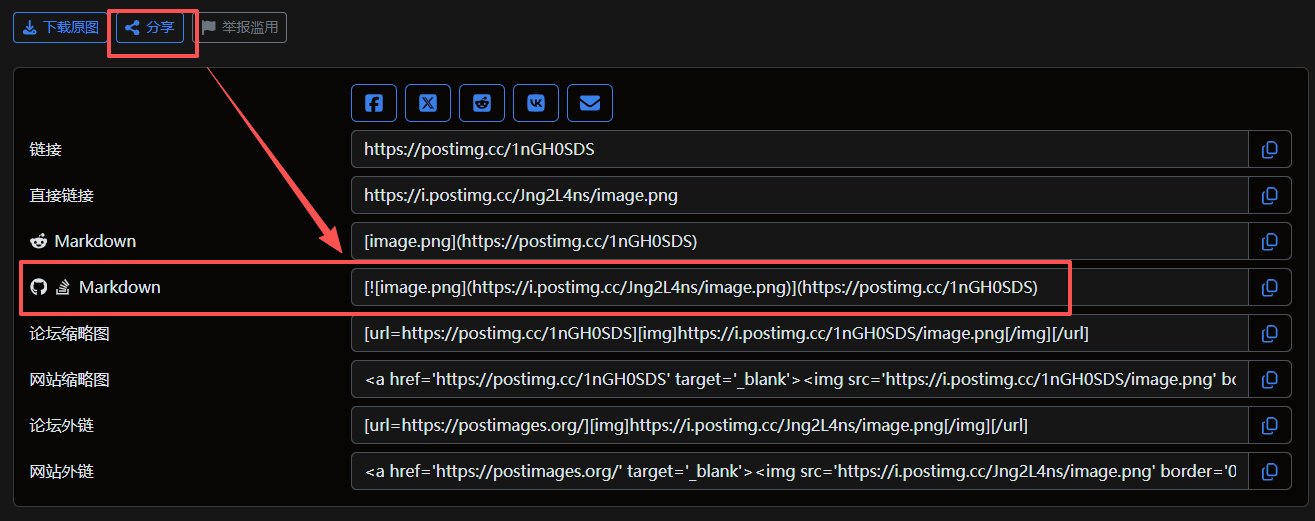
Task: Share by email envelope icon
Action: [590, 103]
